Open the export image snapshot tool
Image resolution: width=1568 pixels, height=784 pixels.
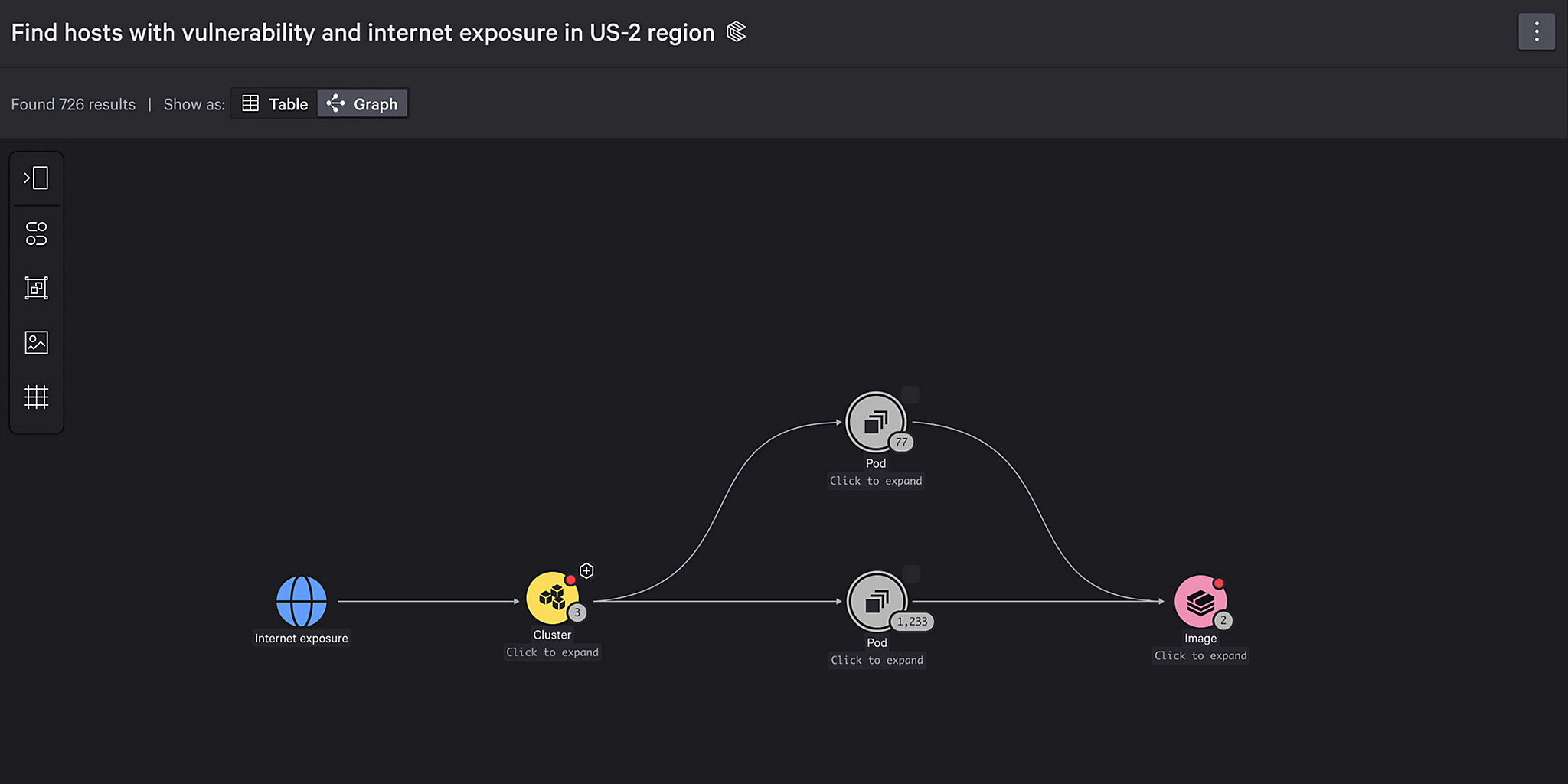click(x=36, y=343)
